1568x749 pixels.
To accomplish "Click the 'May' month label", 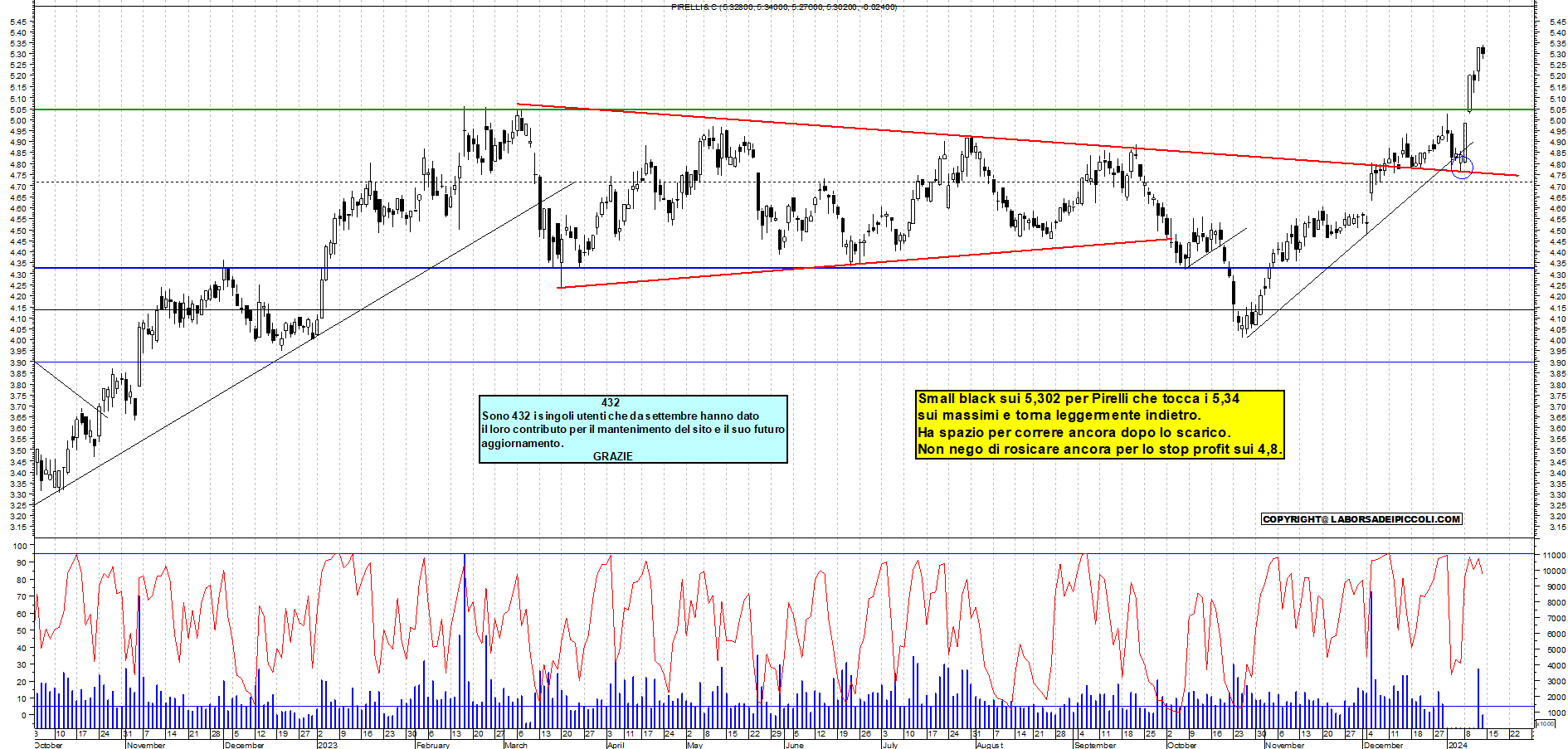I will pos(694,745).
